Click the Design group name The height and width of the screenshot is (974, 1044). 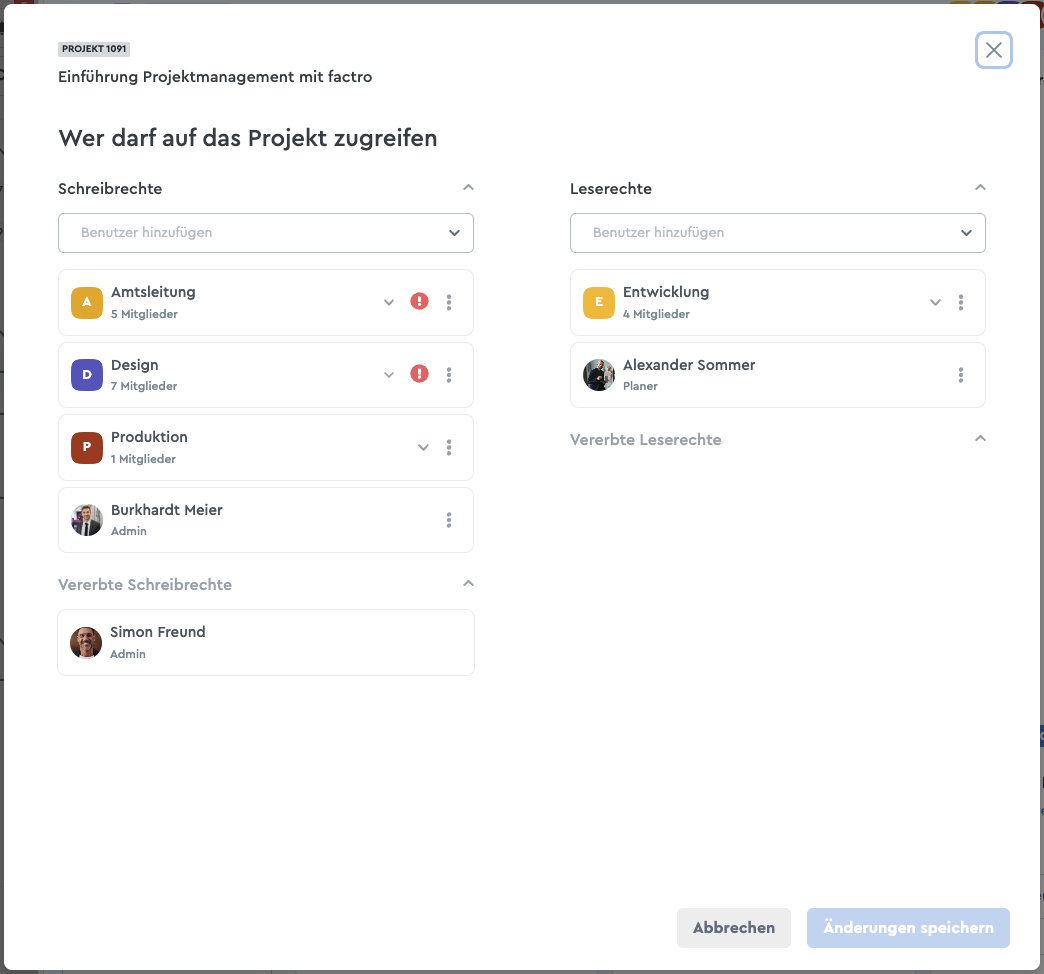pyautogui.click(x=134, y=365)
